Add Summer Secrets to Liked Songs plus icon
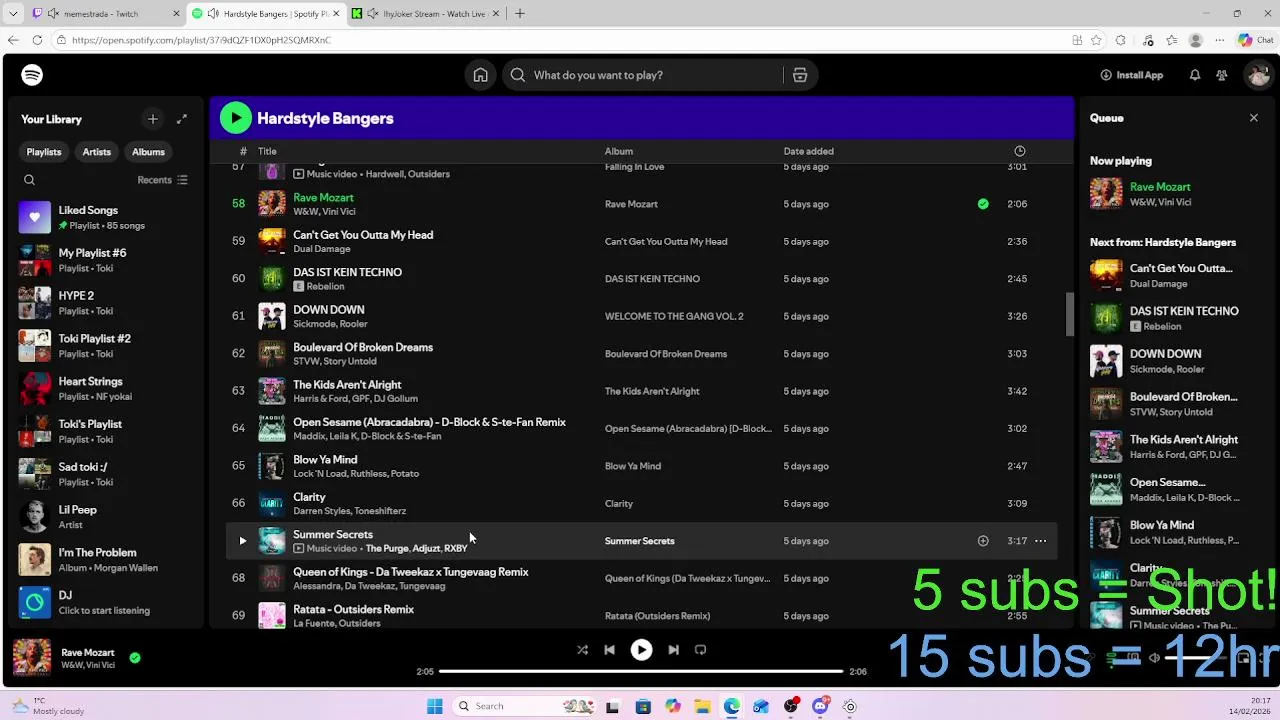The height and width of the screenshot is (720, 1280). click(983, 541)
